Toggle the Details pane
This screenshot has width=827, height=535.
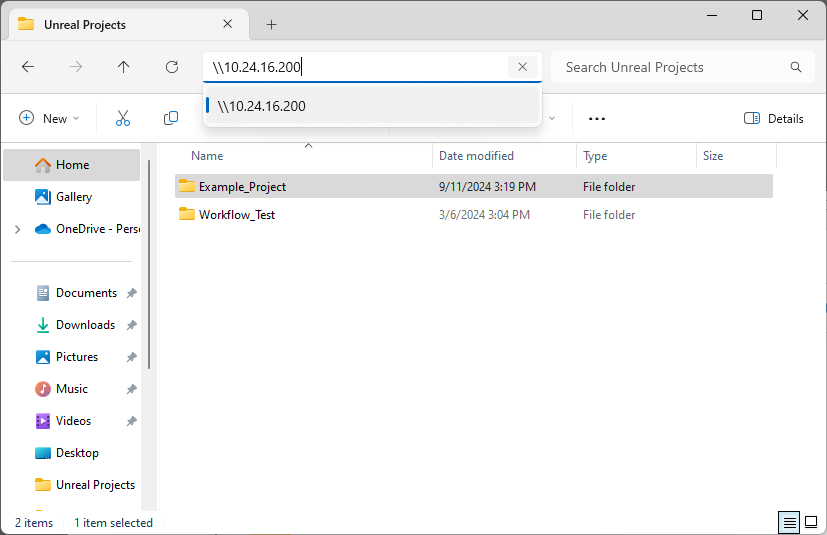[774, 119]
